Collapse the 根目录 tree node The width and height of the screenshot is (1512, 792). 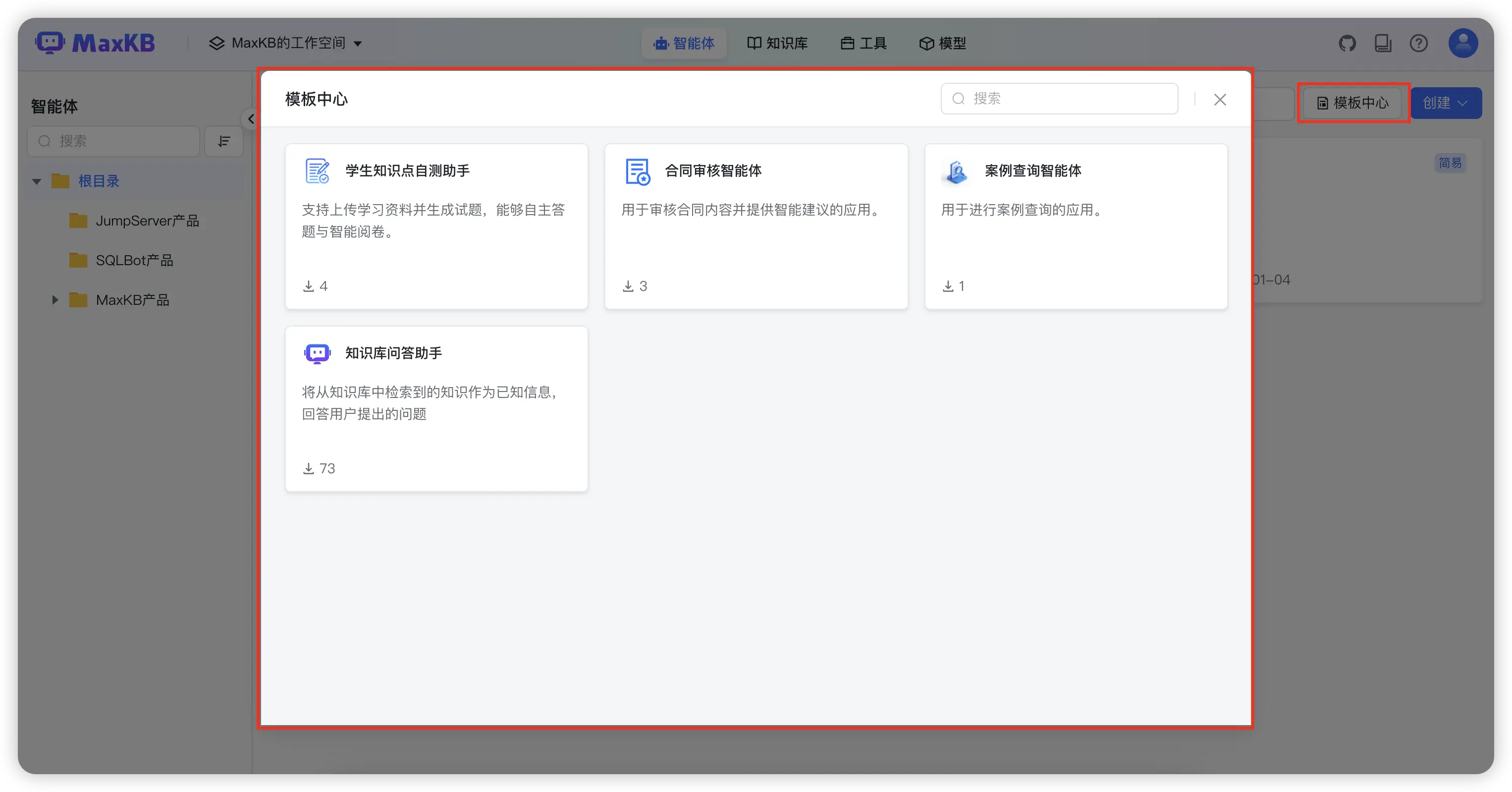37,181
